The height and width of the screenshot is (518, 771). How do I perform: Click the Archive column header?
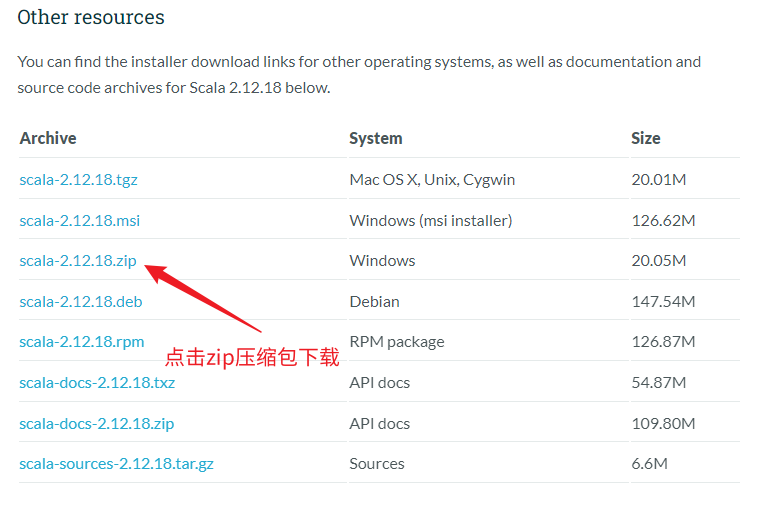click(48, 138)
